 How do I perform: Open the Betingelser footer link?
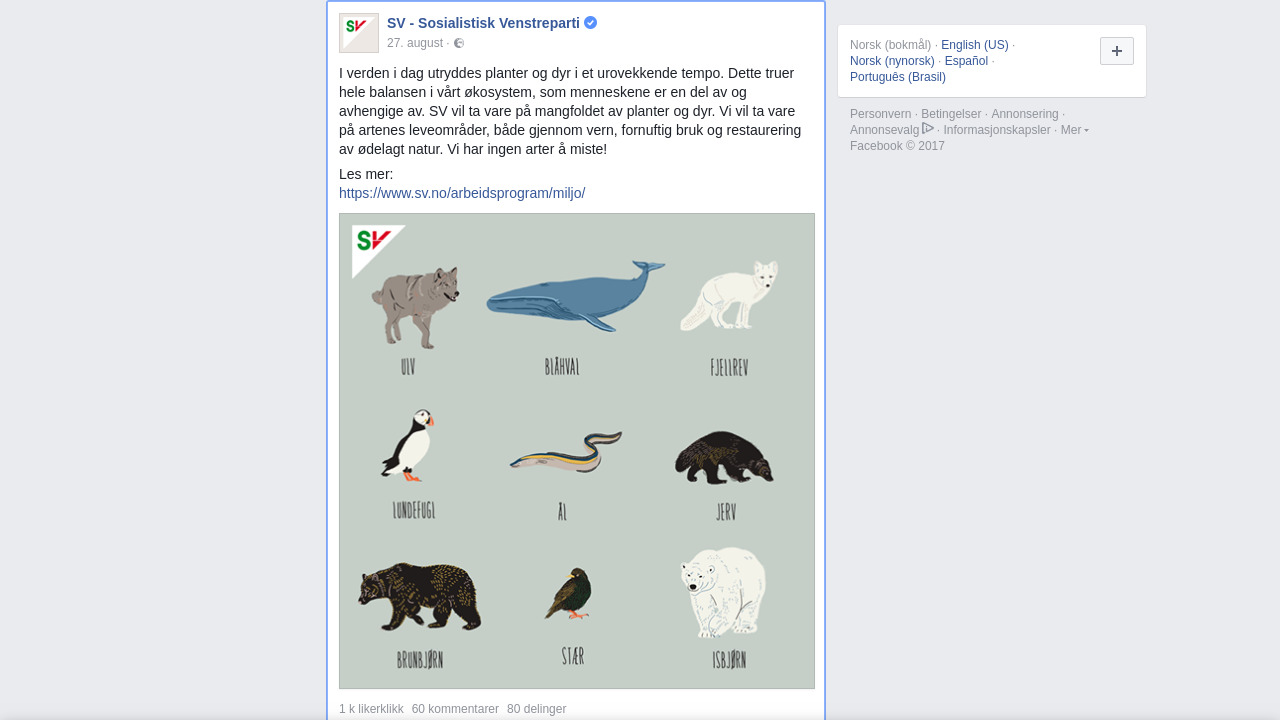point(951,114)
